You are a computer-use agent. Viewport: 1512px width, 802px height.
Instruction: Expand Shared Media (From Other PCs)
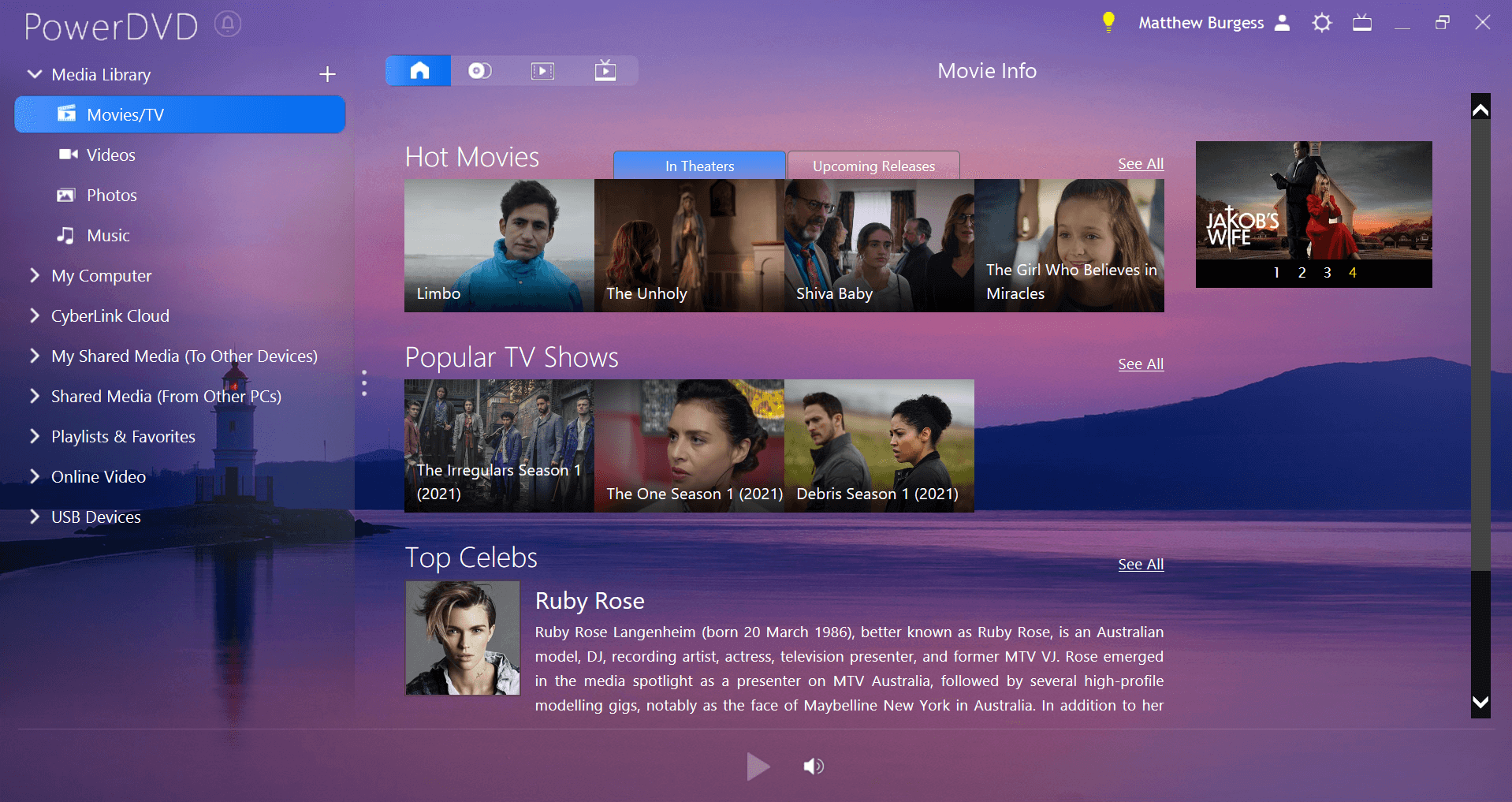tap(34, 396)
